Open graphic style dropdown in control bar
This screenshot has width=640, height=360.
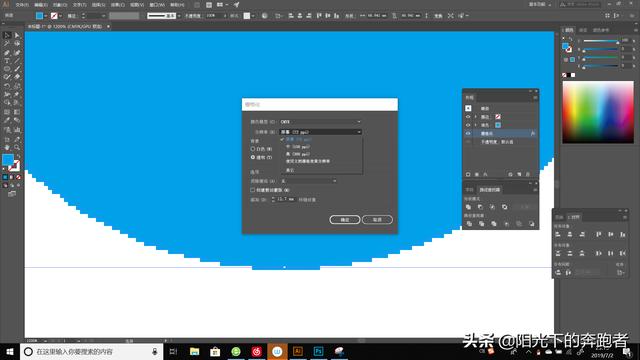tap(253, 16)
